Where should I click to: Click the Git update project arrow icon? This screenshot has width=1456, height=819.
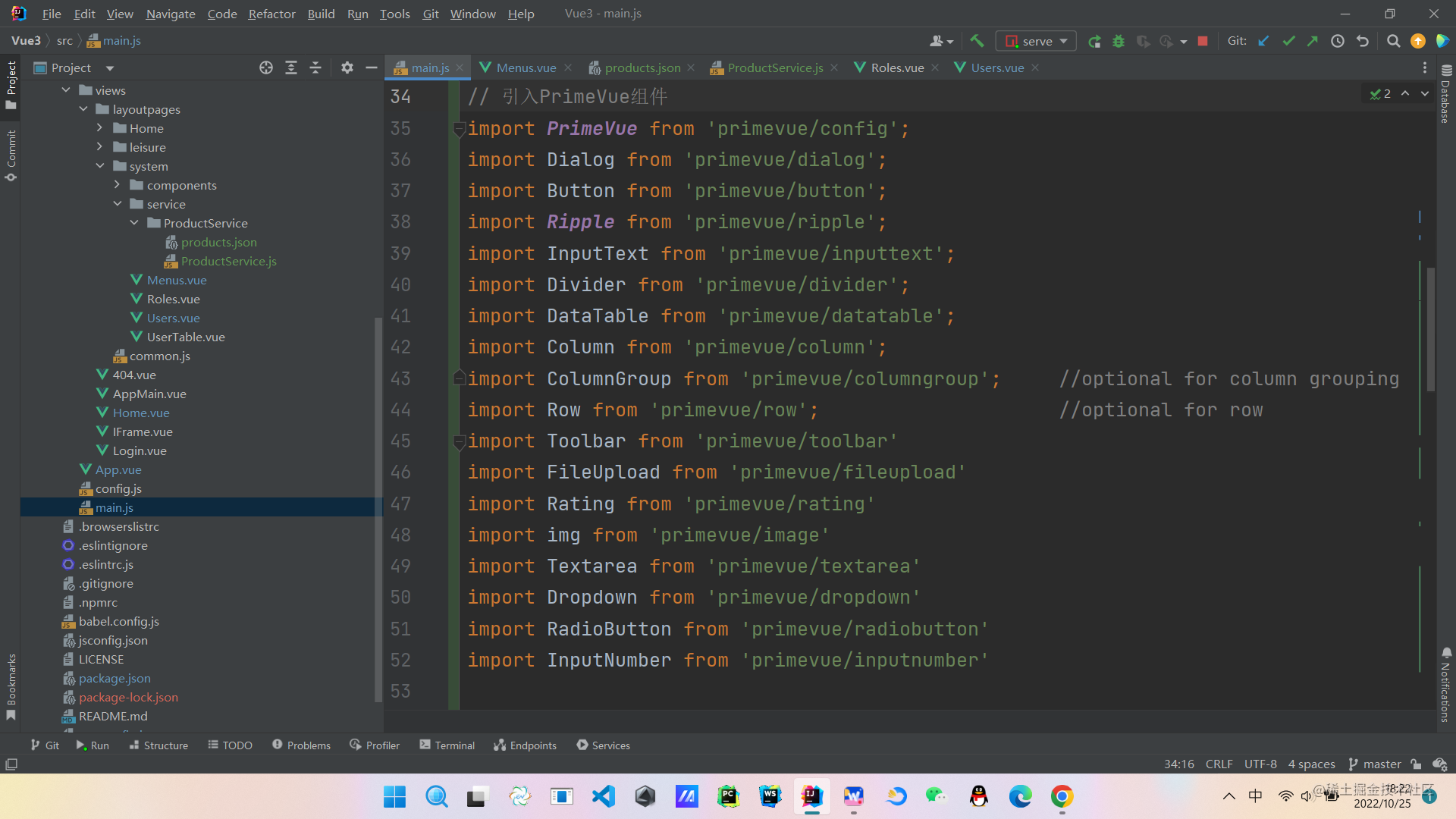pos(1263,41)
